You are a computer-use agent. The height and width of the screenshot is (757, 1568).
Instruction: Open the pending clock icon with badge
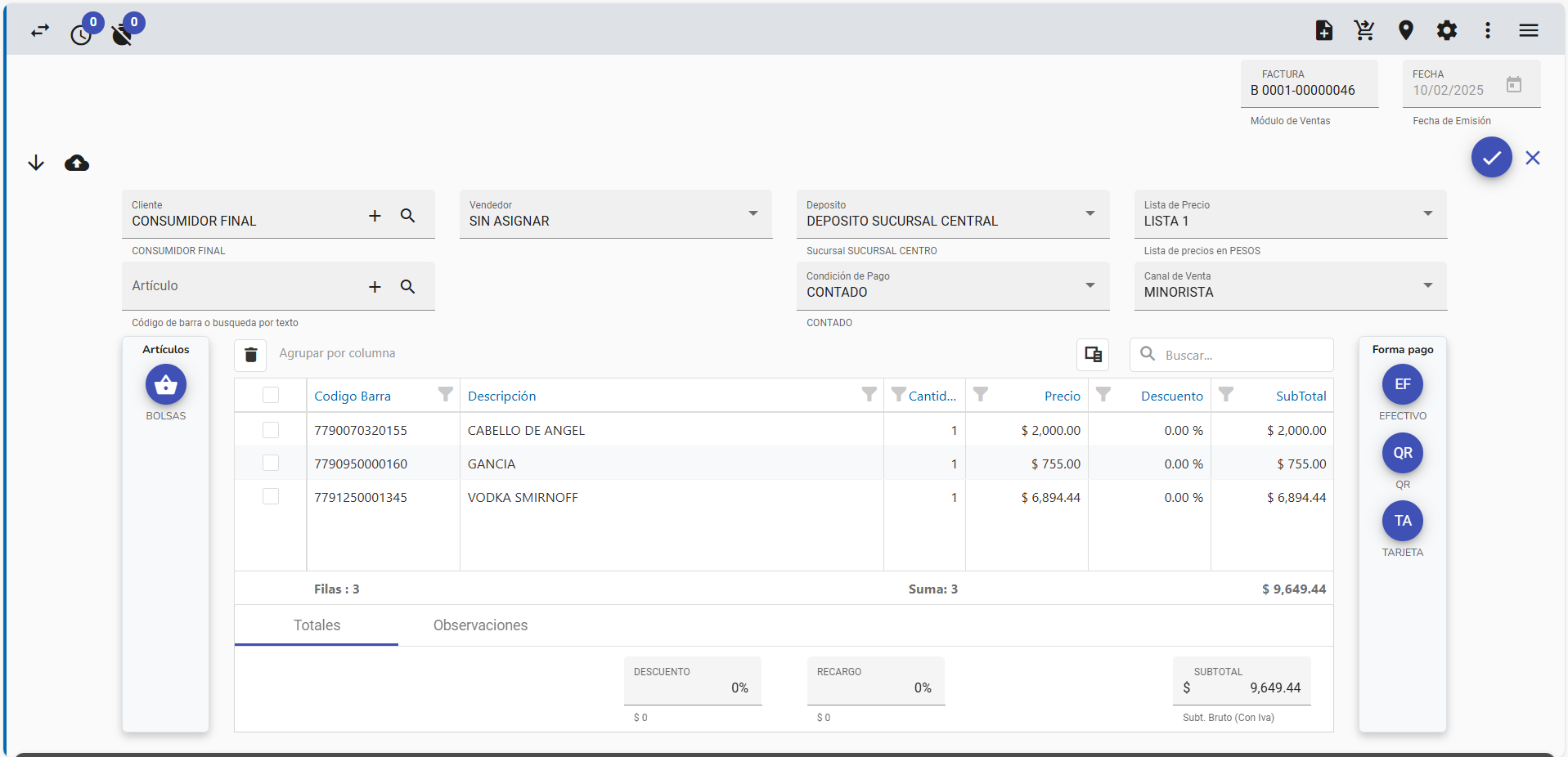click(x=82, y=34)
